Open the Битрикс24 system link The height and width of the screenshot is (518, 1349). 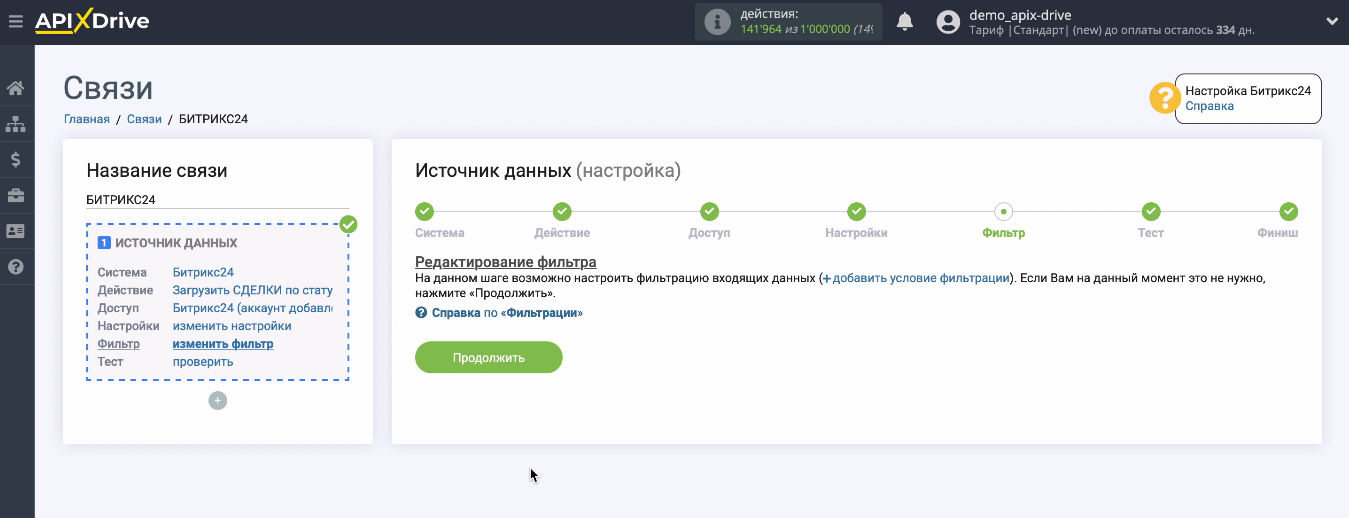pyautogui.click(x=203, y=272)
